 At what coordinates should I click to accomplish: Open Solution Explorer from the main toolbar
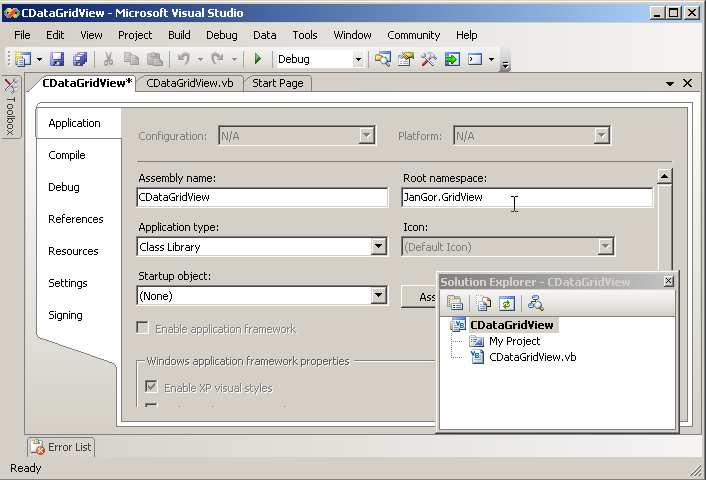tap(382, 59)
